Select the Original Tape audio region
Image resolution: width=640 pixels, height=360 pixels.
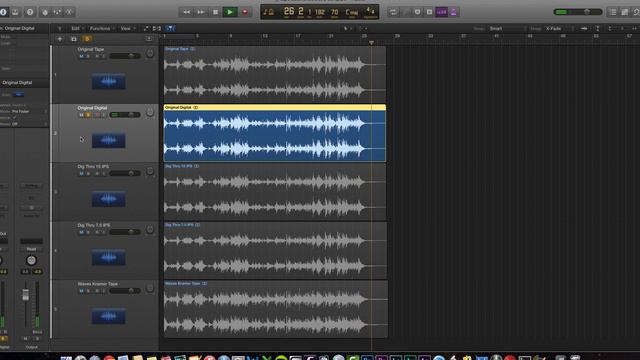tap(275, 74)
